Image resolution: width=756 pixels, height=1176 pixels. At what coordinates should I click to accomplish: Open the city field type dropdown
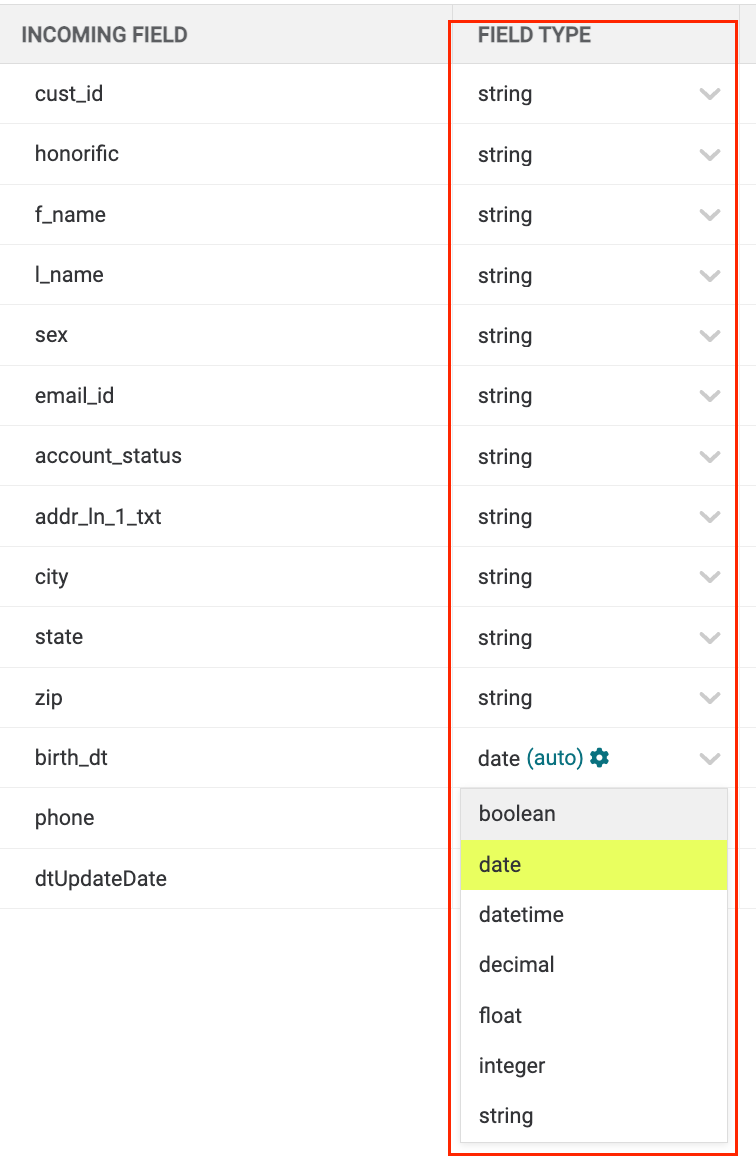[710, 577]
